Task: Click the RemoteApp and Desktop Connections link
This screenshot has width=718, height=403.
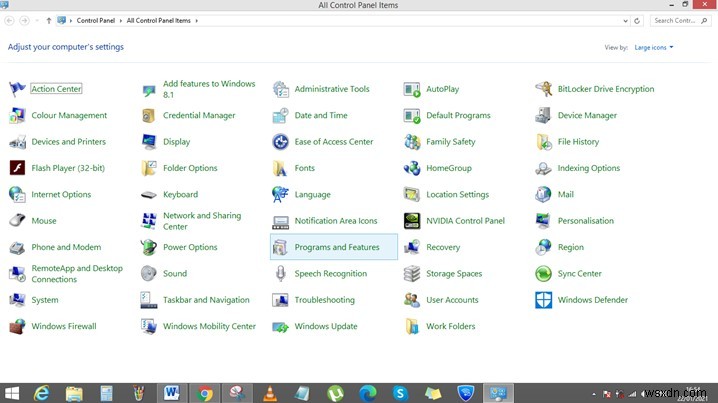Action: (77, 273)
